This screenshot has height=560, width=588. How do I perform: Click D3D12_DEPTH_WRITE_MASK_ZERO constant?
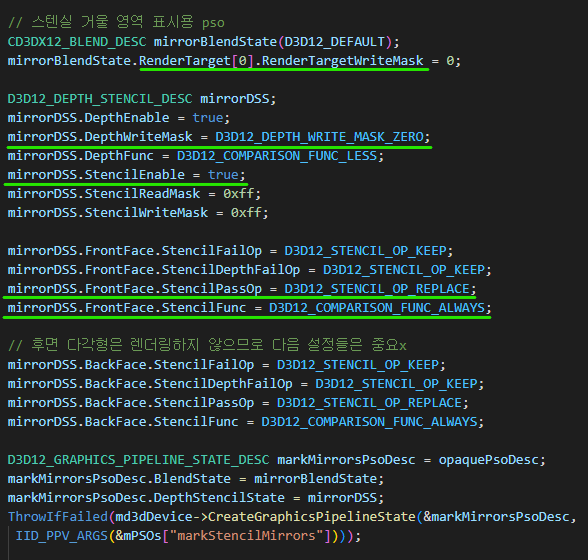[x=319, y=137]
